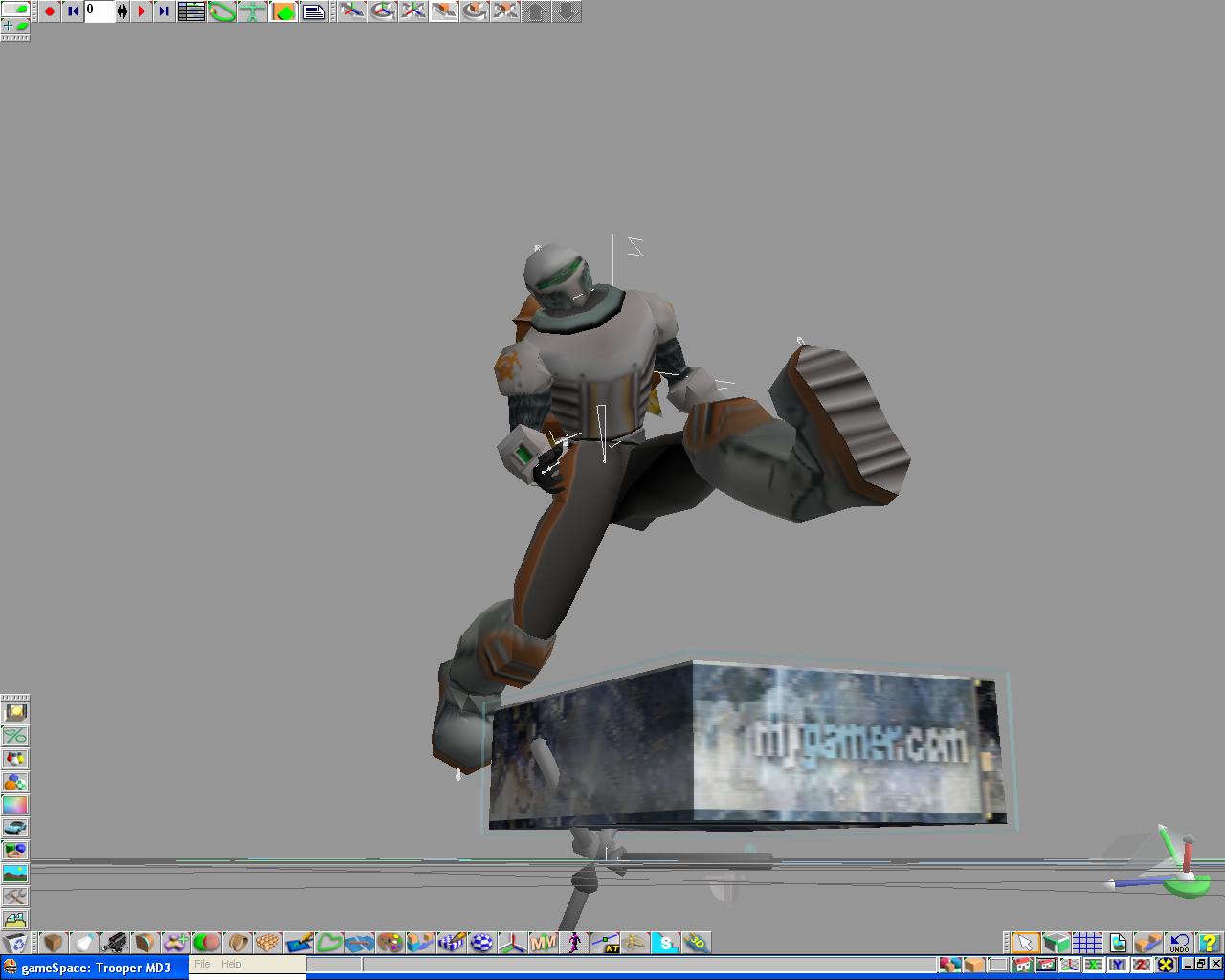Open the 3D label tool icon
The image size is (1225, 980).
(x=697, y=943)
